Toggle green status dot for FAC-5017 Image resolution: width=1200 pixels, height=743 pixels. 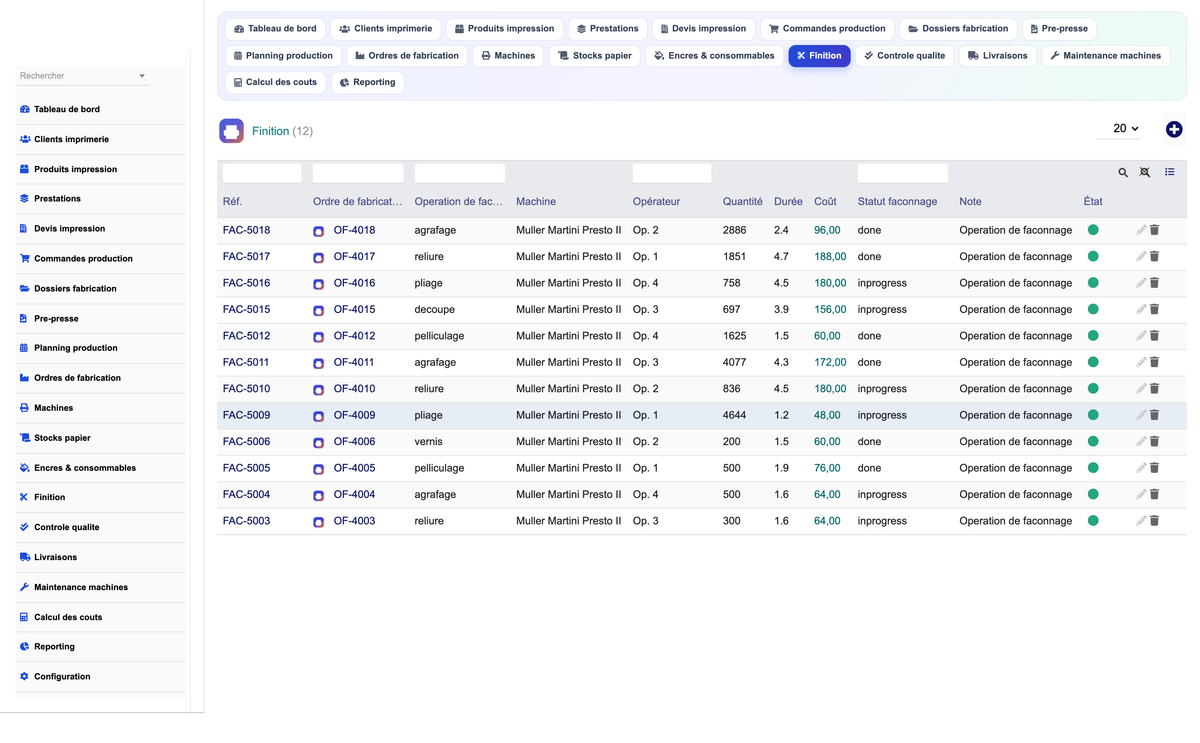(x=1093, y=256)
